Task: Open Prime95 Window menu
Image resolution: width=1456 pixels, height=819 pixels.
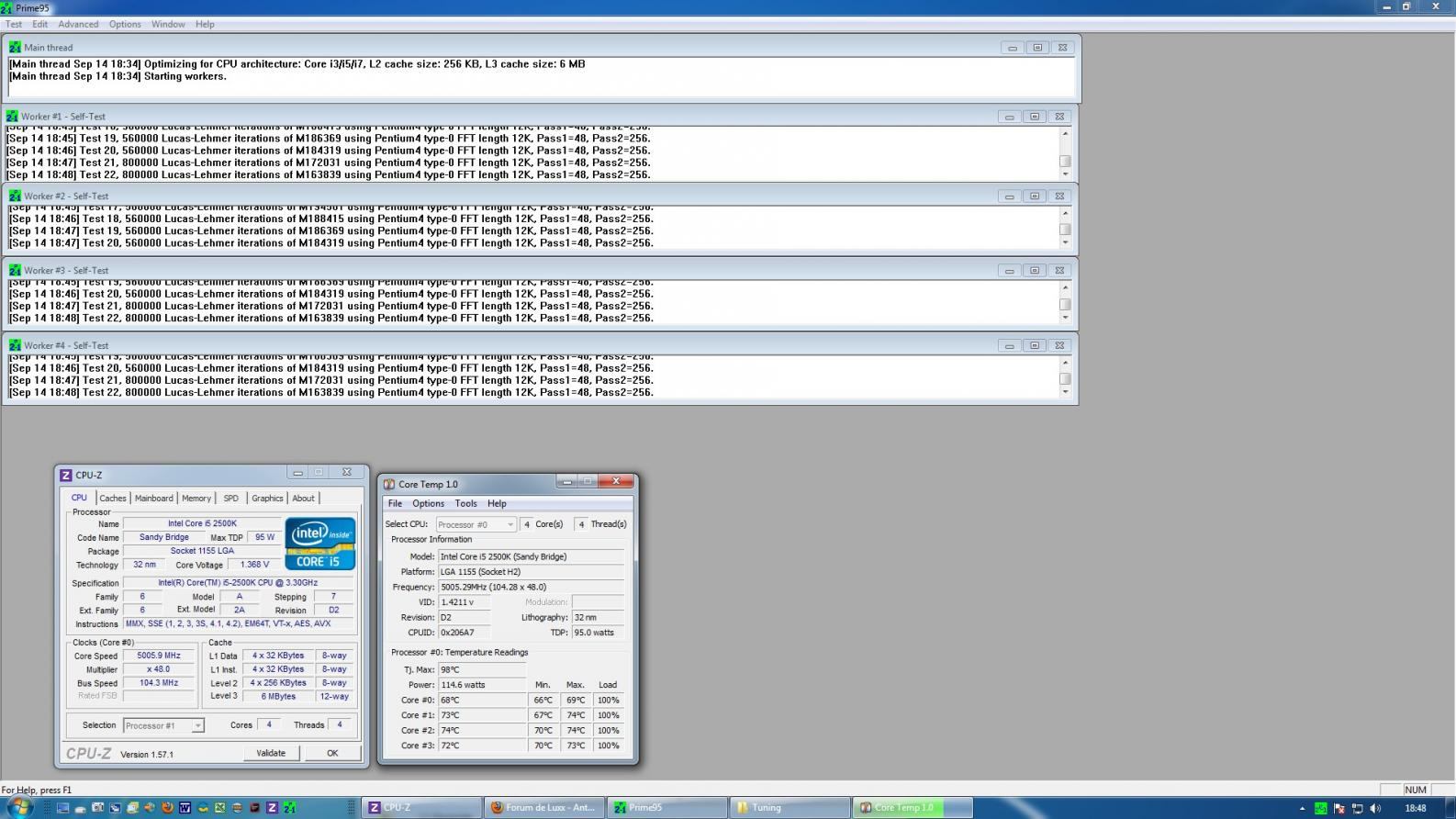Action: click(168, 24)
